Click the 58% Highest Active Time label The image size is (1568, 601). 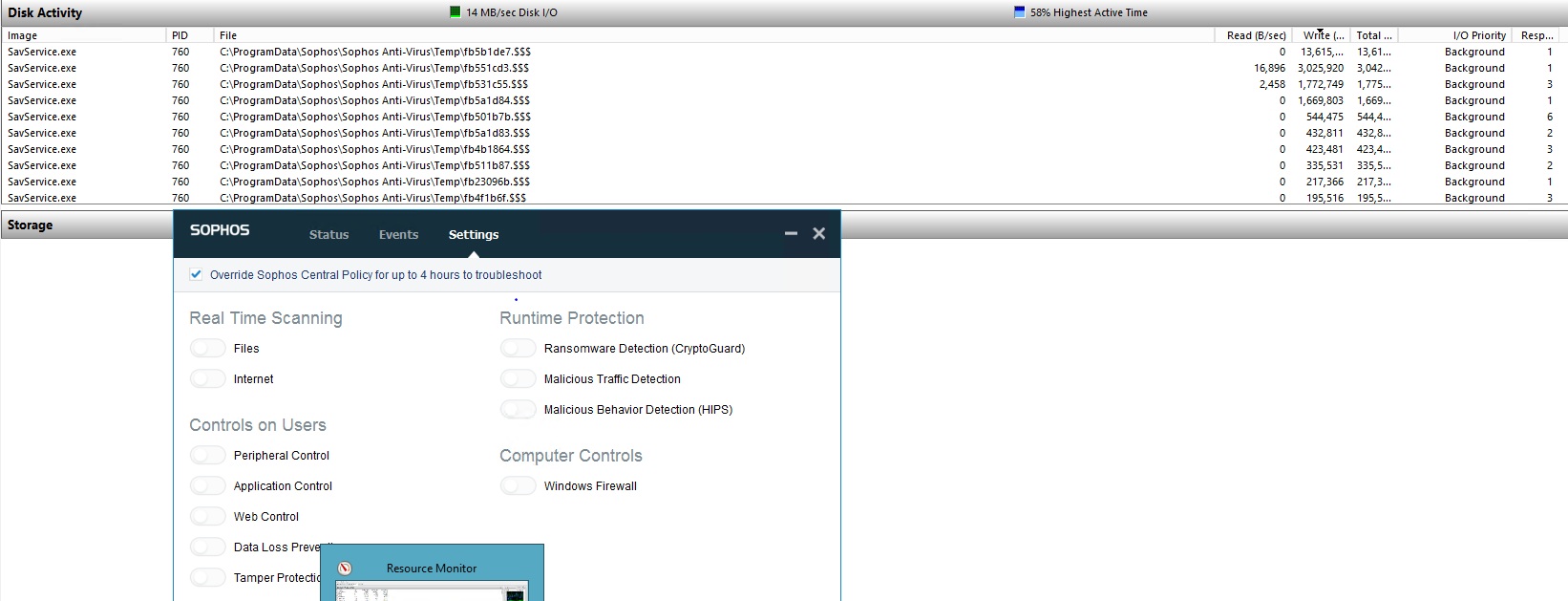point(1089,12)
